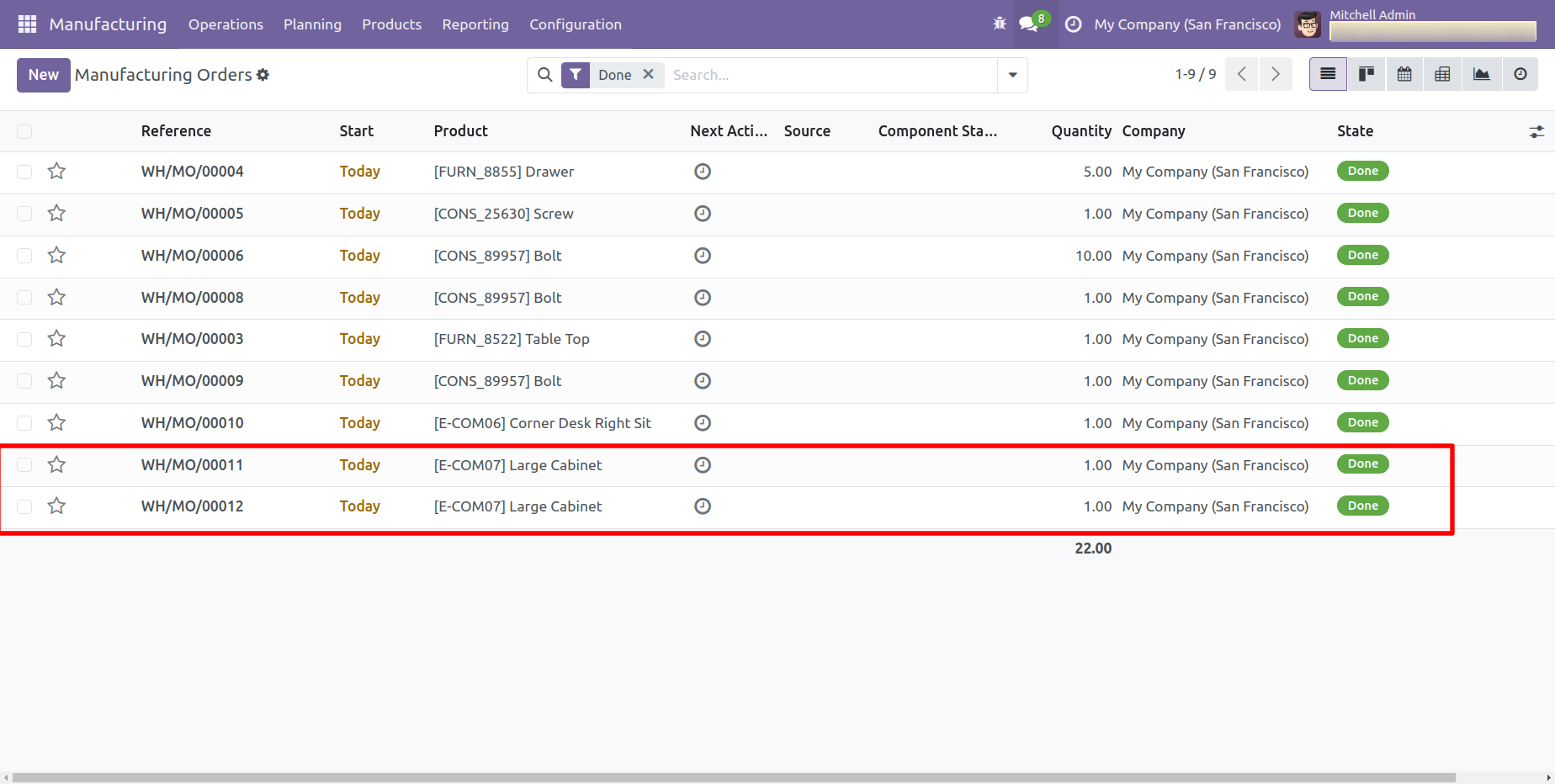Image resolution: width=1555 pixels, height=784 pixels.
Task: Star the WH/MO/00012 order
Action: pyautogui.click(x=56, y=506)
